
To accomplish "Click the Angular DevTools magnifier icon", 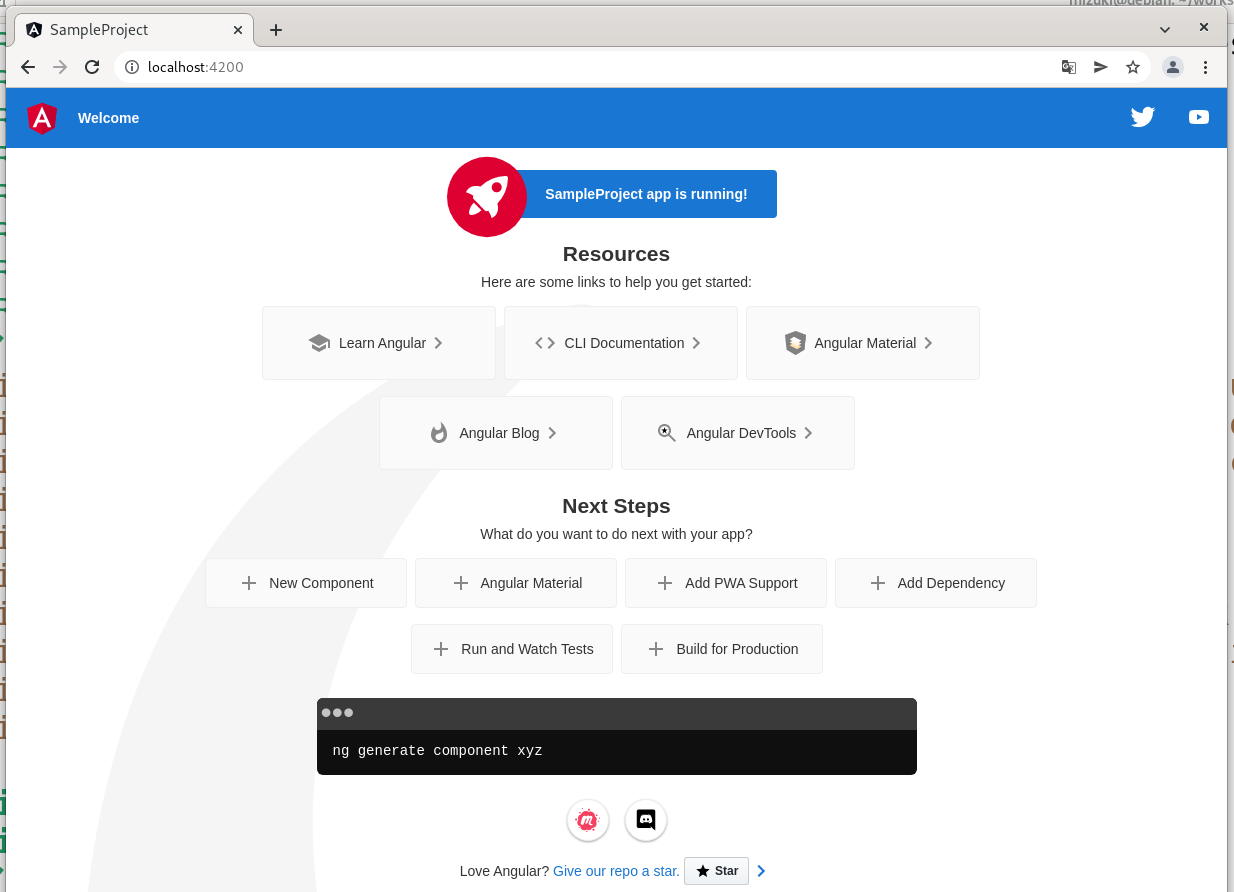I will (x=667, y=433).
